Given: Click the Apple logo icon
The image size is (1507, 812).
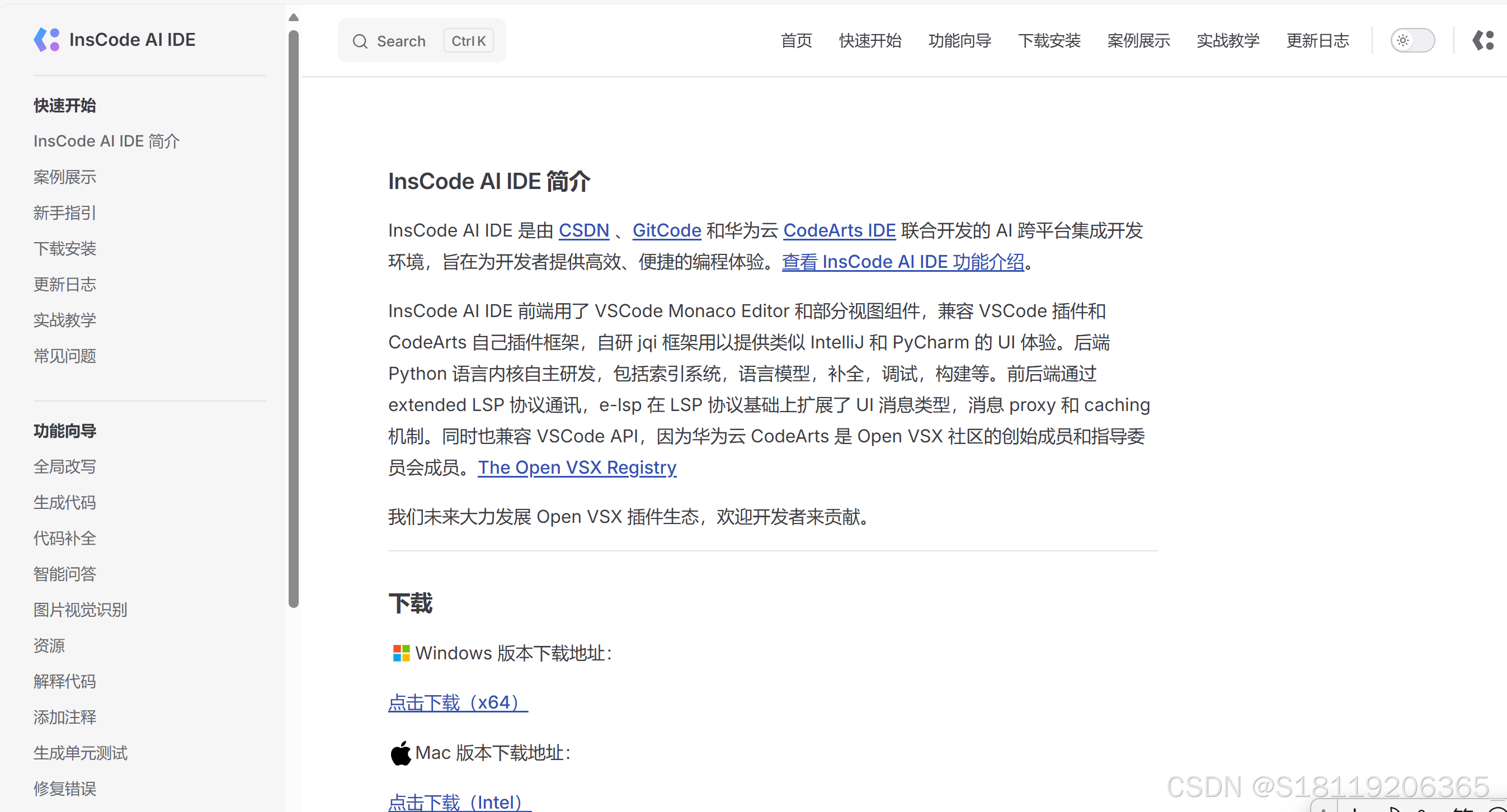Looking at the screenshot, I should [400, 753].
